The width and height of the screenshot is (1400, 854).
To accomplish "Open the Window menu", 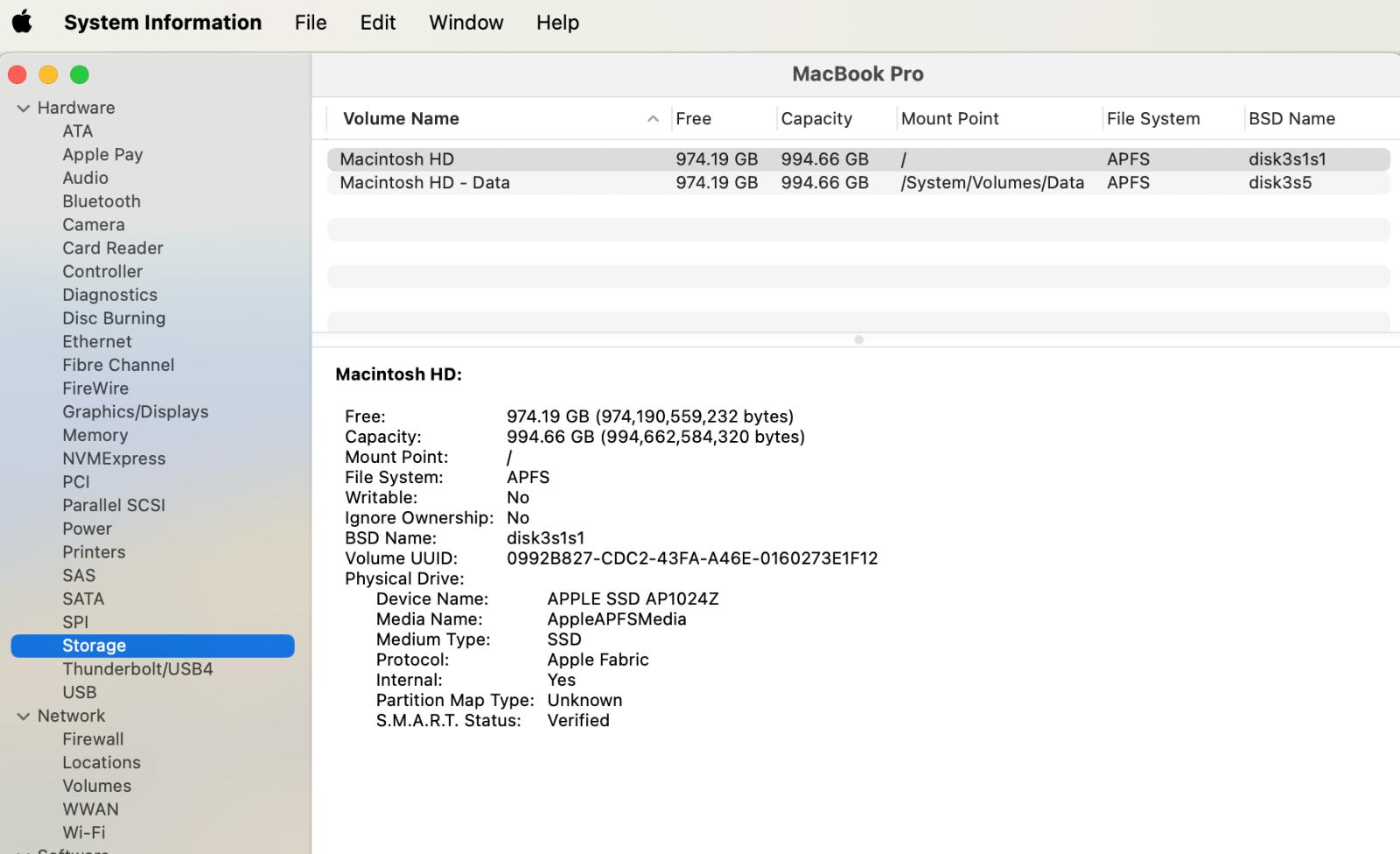I will [x=465, y=22].
